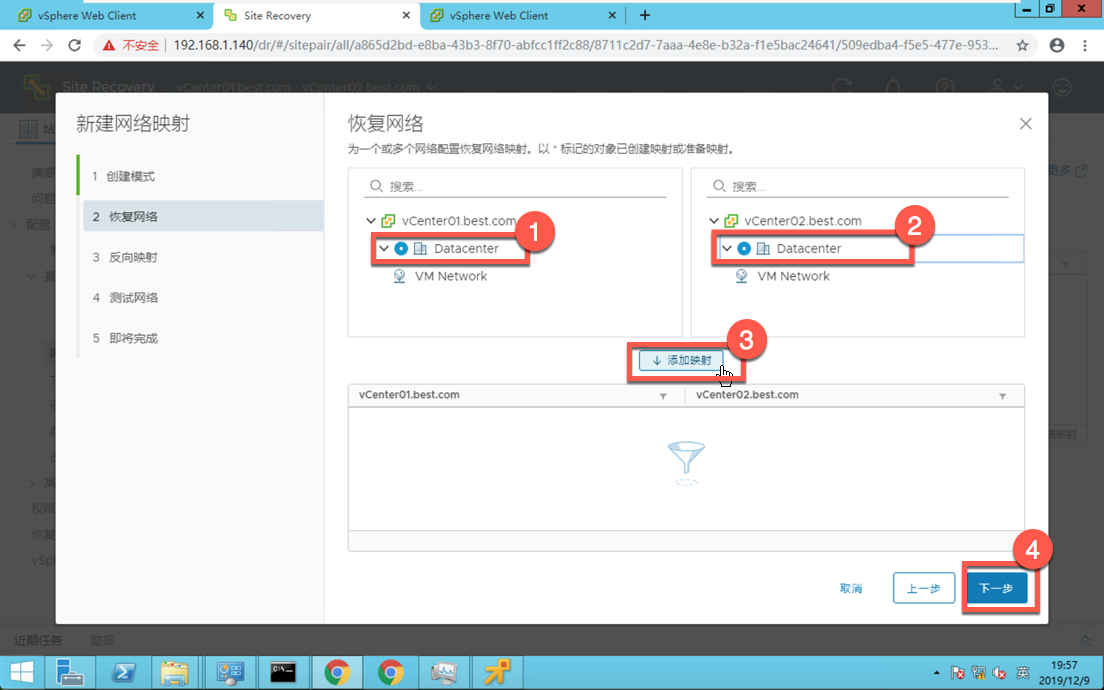
Task: Open the Windows Start menu
Action: [21, 672]
